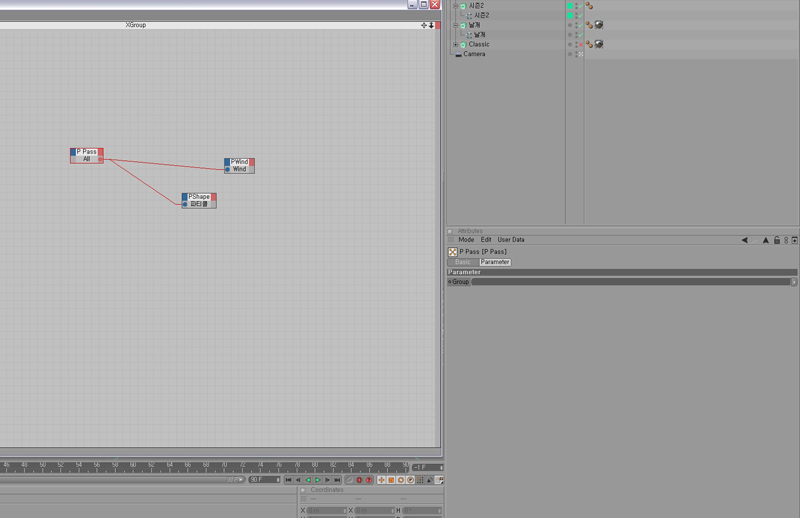Image resolution: width=800 pixels, height=518 pixels.
Task: Collapse the 날개 parent object
Action: pos(456,25)
